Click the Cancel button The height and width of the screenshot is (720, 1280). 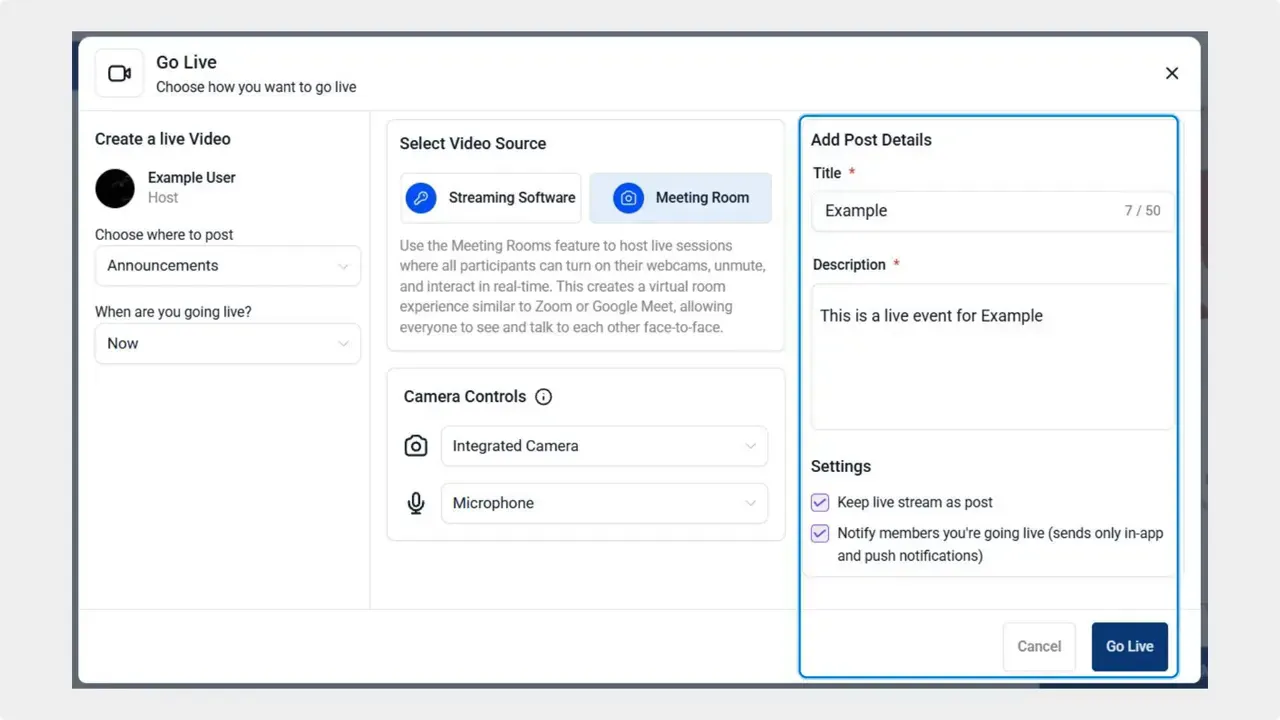click(1039, 646)
